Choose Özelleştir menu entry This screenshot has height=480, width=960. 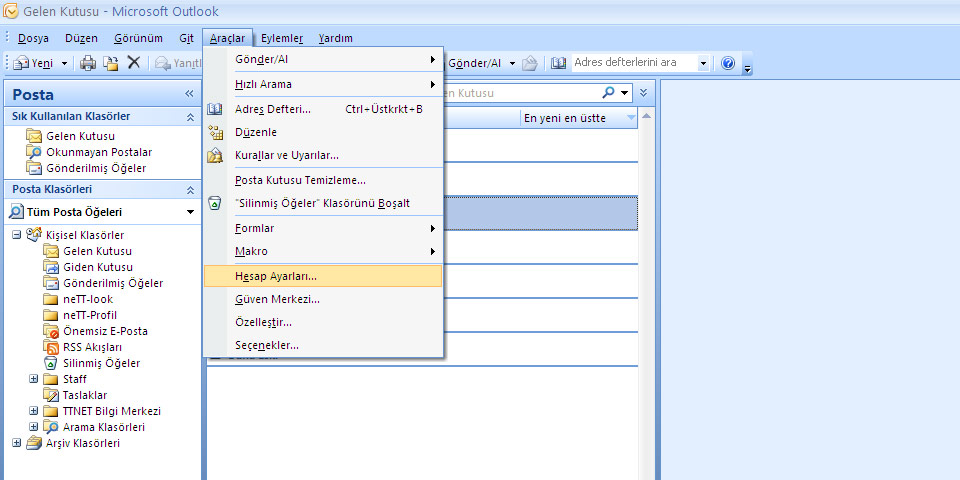click(x=323, y=322)
